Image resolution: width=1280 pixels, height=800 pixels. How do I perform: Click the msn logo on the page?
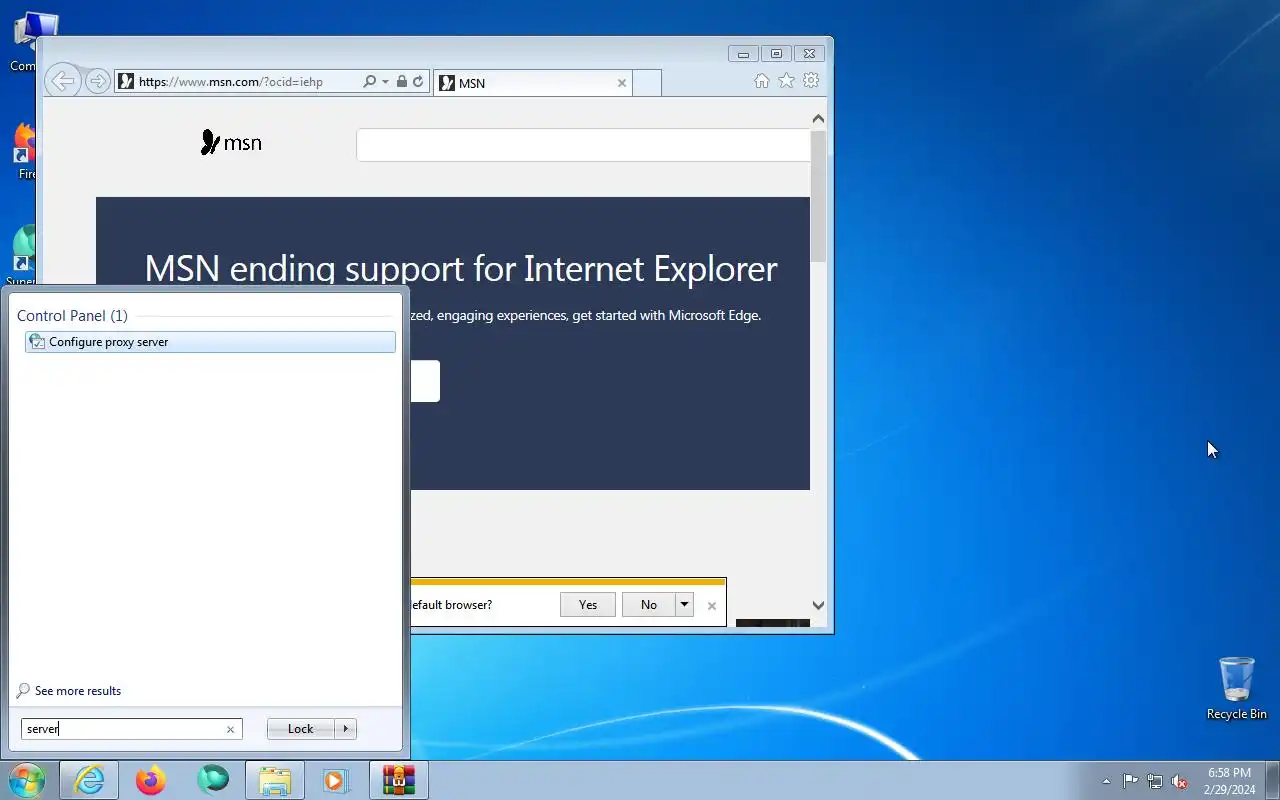[x=231, y=143]
